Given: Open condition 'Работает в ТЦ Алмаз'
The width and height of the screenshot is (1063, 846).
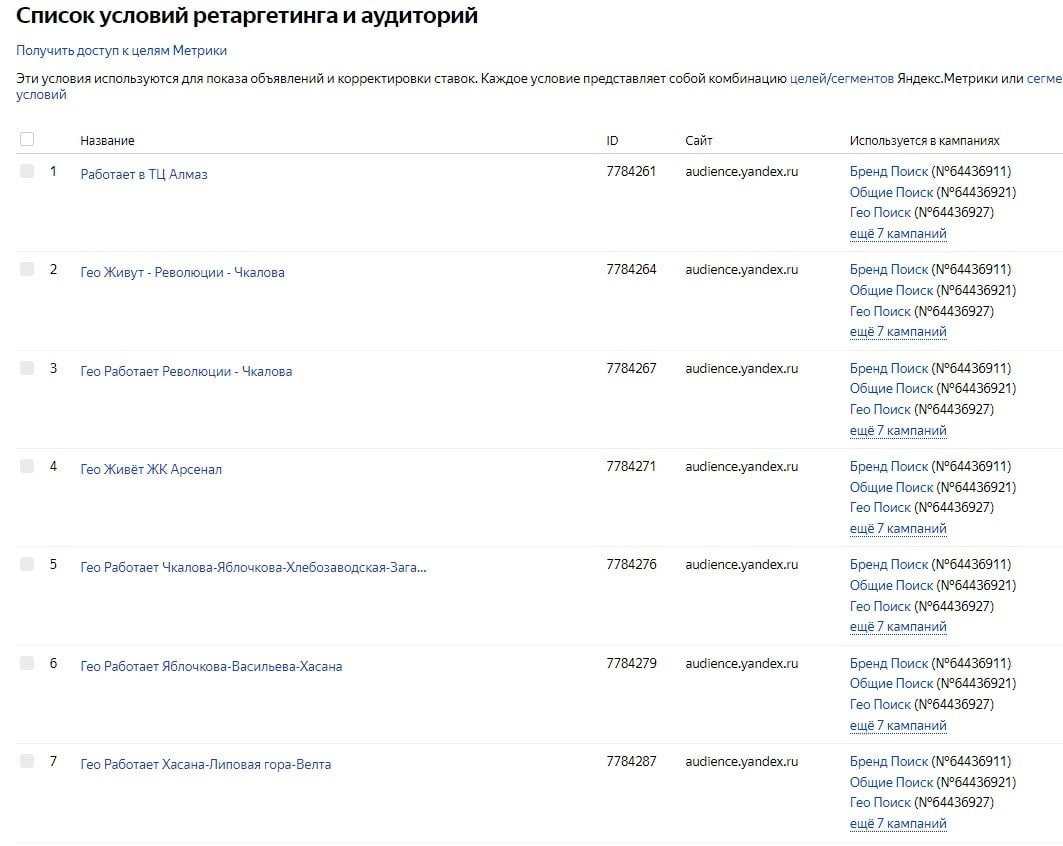Looking at the screenshot, I should (x=144, y=174).
